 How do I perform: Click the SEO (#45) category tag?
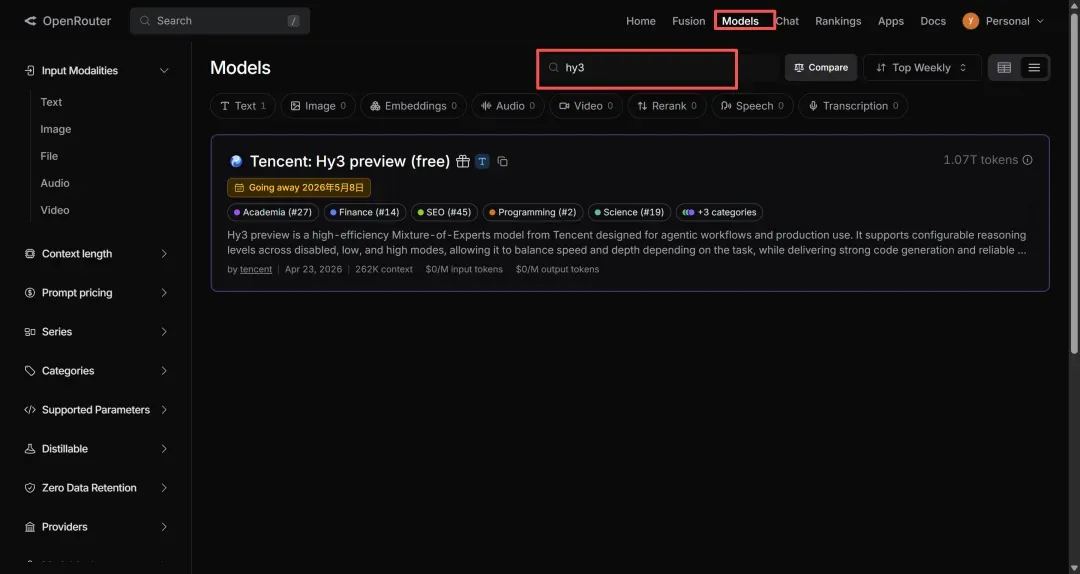pyautogui.click(x=444, y=212)
